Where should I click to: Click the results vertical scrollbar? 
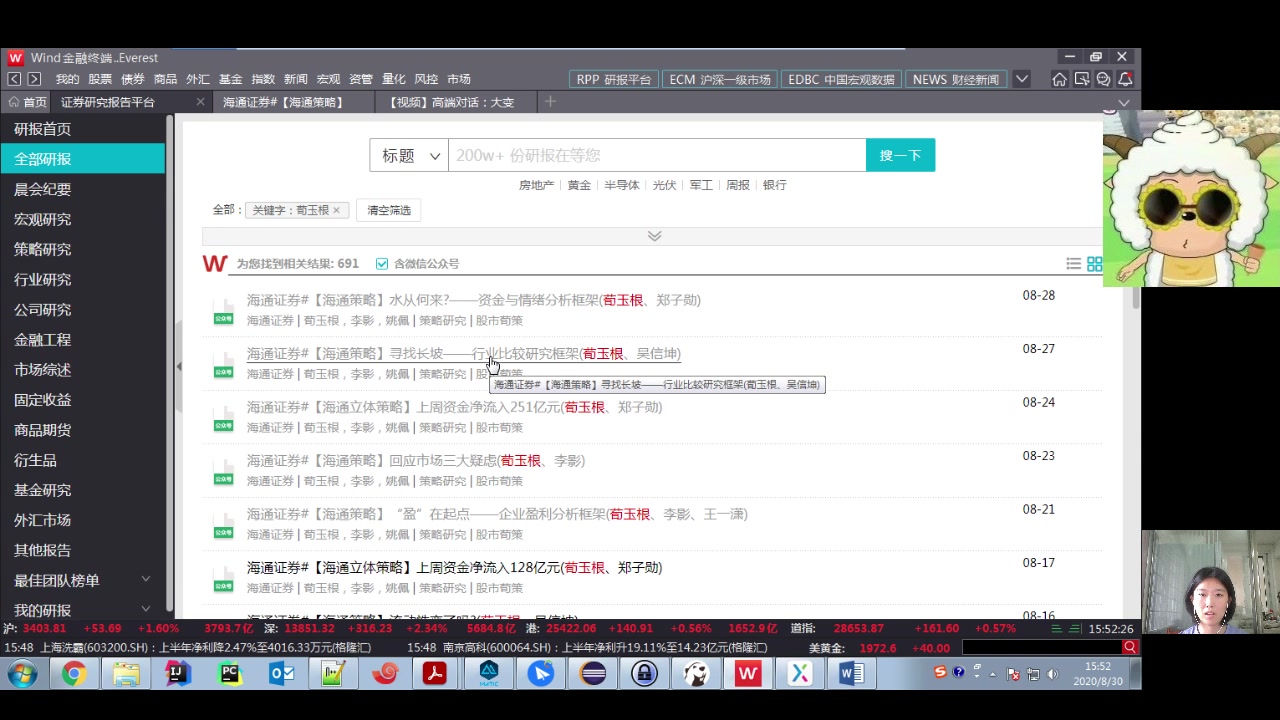(1135, 297)
